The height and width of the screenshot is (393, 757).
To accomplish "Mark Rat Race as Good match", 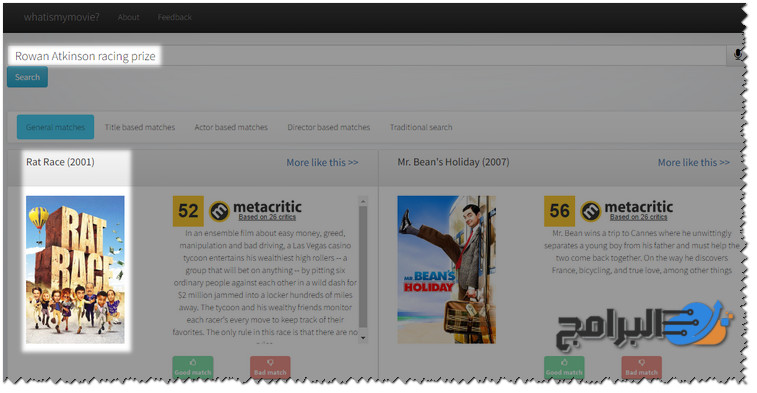I will (193, 367).
